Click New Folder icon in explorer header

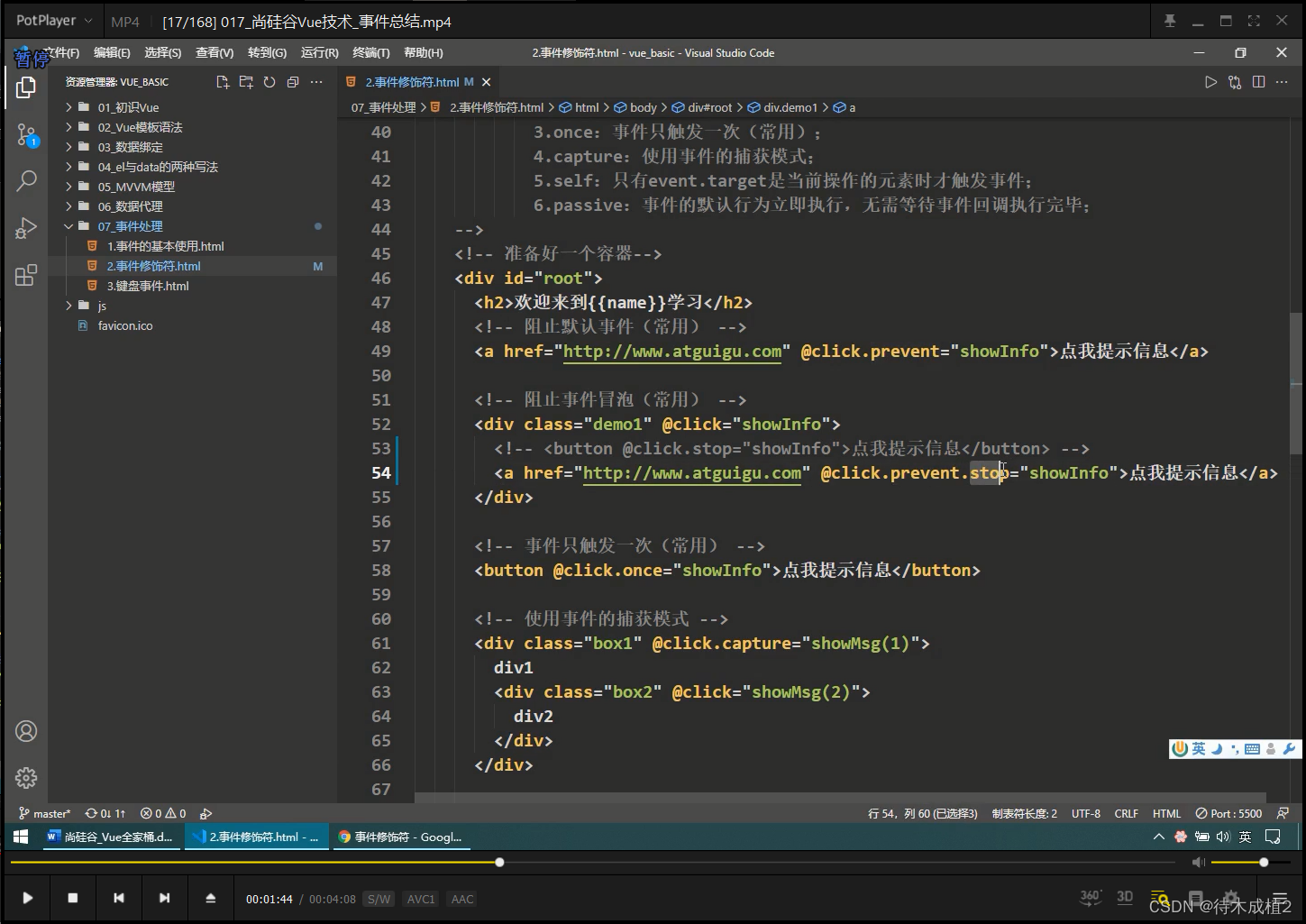click(x=246, y=82)
